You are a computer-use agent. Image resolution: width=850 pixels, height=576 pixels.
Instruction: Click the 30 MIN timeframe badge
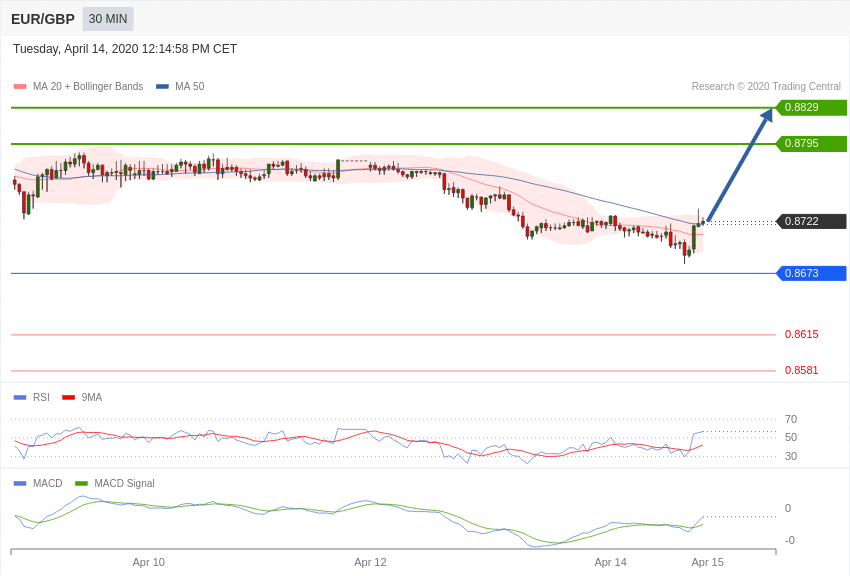(108, 19)
